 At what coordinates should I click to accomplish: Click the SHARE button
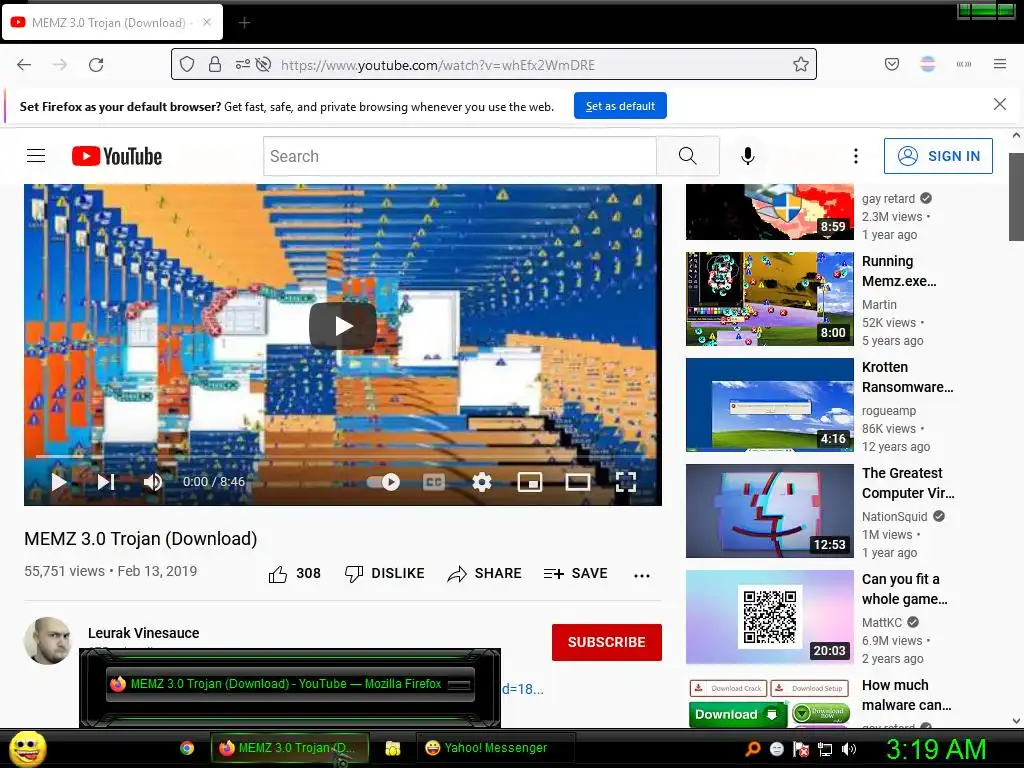click(x=485, y=573)
